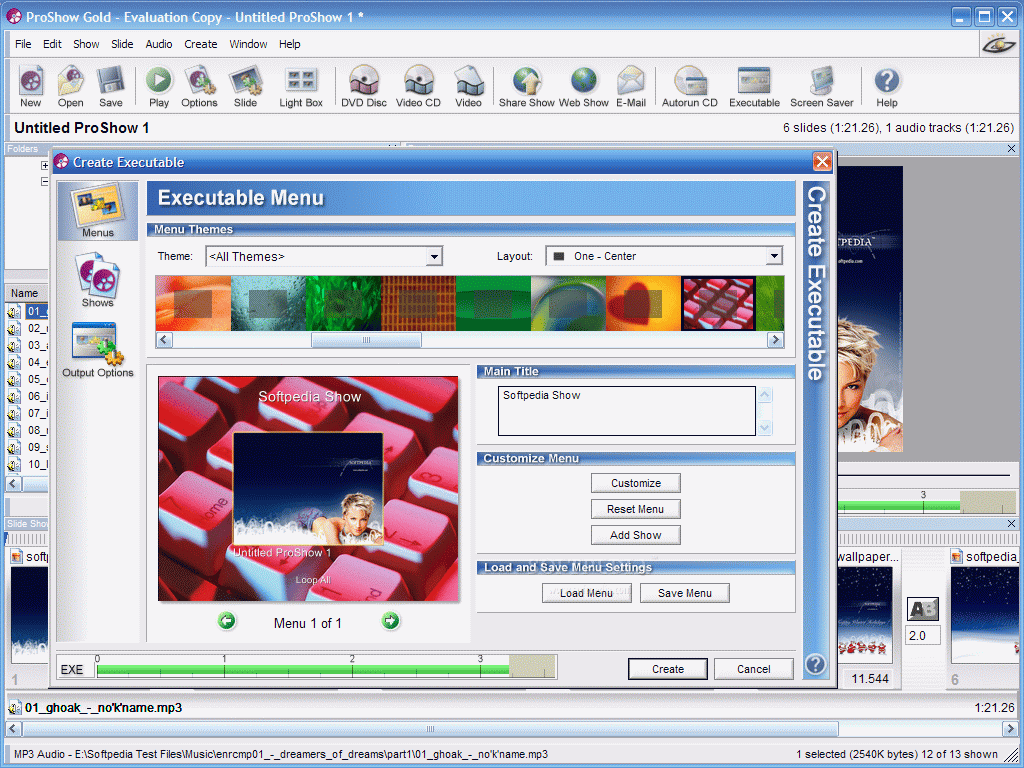Click the Add Show button
This screenshot has height=768, width=1024.
(635, 535)
